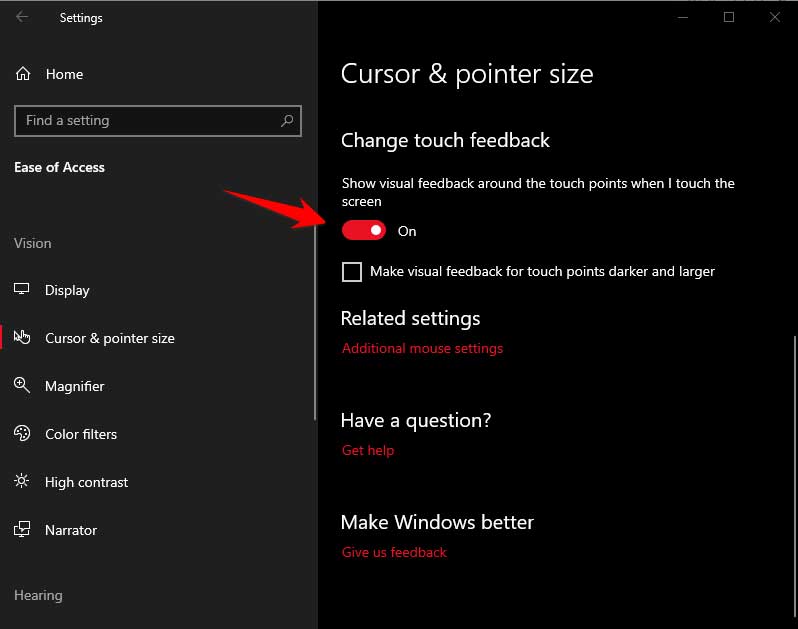Image resolution: width=798 pixels, height=629 pixels.
Task: Select the Color filters palette icon
Action: coord(22,433)
